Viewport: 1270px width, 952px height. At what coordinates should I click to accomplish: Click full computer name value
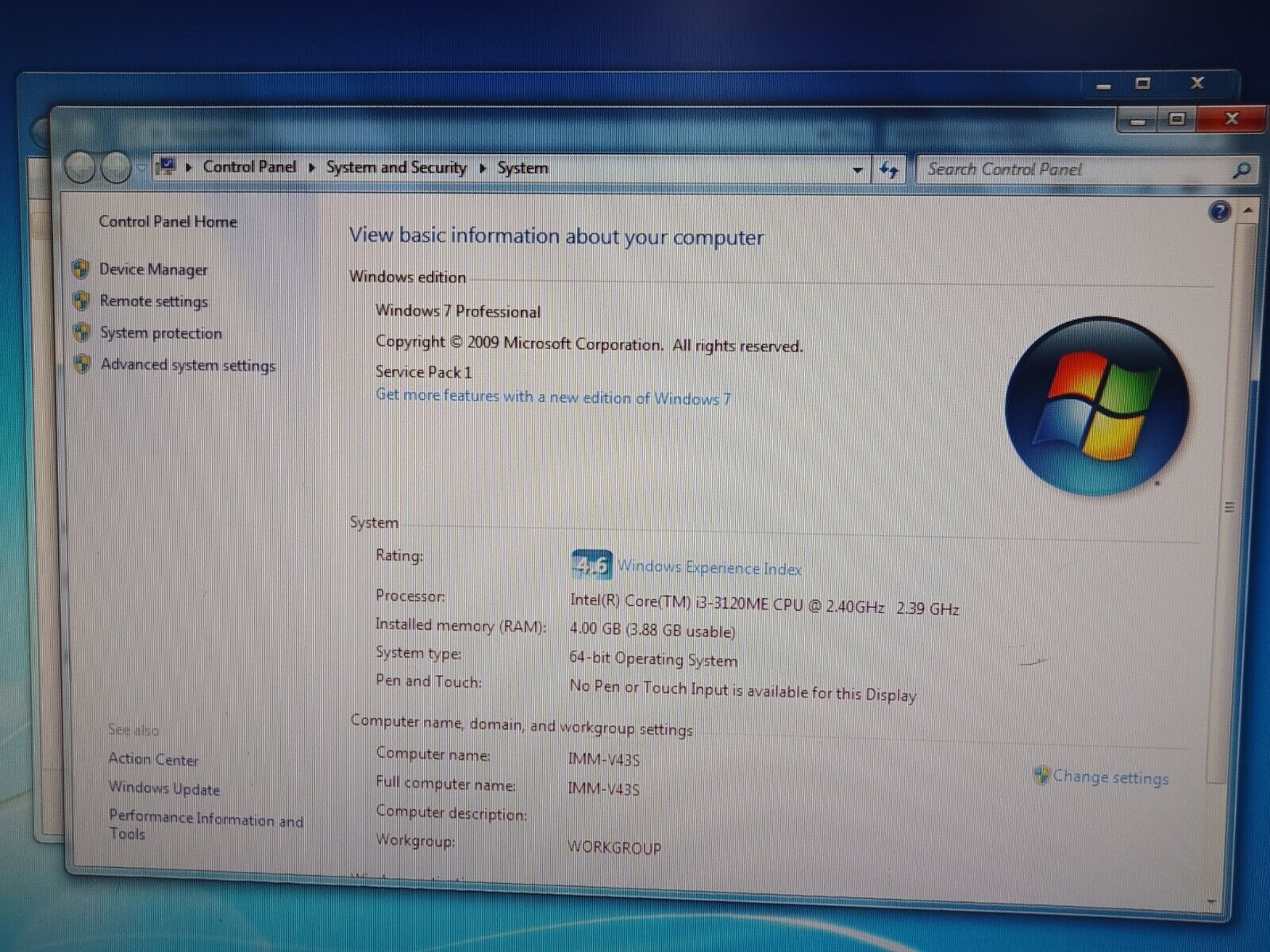(x=603, y=789)
